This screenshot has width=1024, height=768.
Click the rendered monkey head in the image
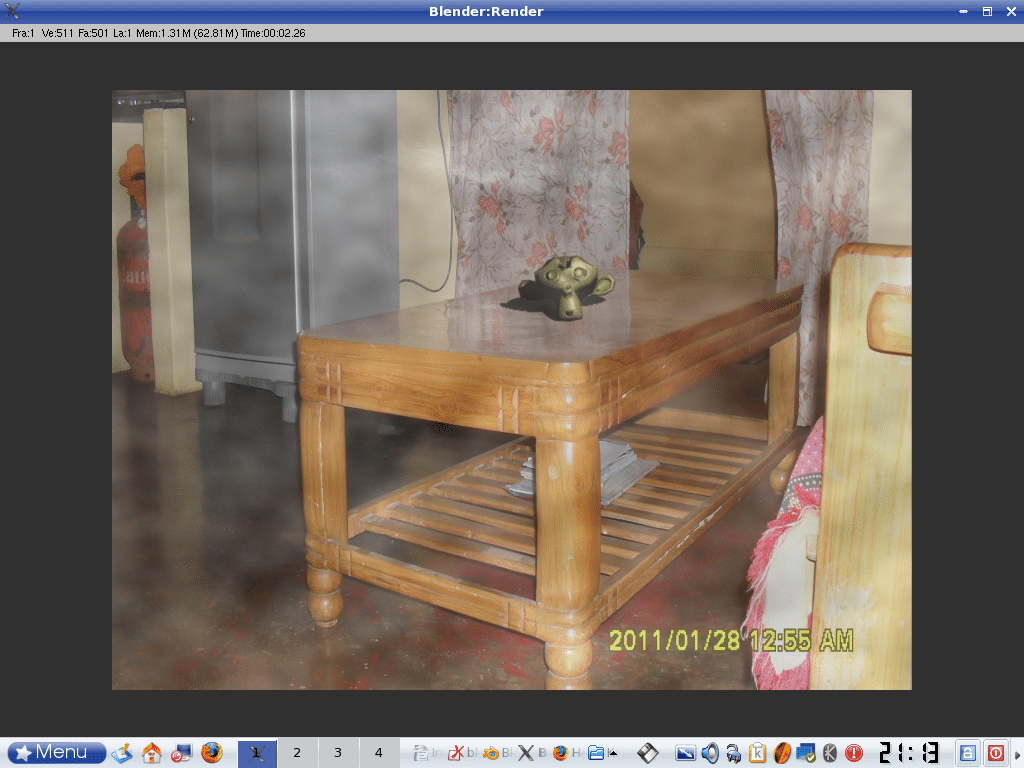(566, 286)
